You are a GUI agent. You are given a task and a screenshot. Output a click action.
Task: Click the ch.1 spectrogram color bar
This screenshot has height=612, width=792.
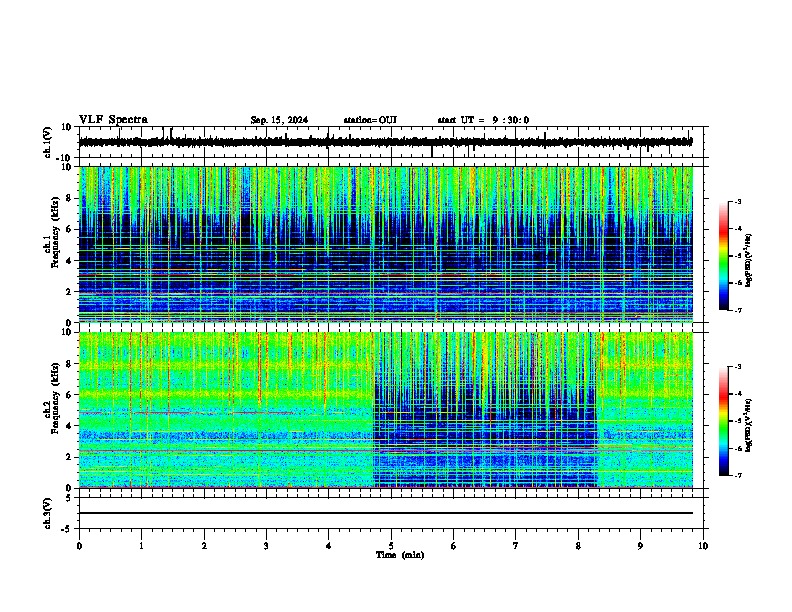coord(724,256)
